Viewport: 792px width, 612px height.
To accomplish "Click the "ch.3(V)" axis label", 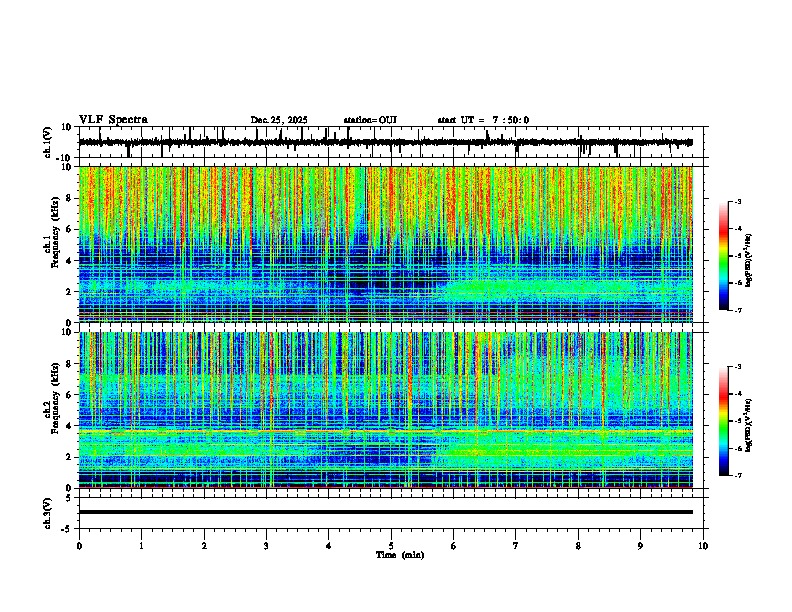I will (x=48, y=513).
